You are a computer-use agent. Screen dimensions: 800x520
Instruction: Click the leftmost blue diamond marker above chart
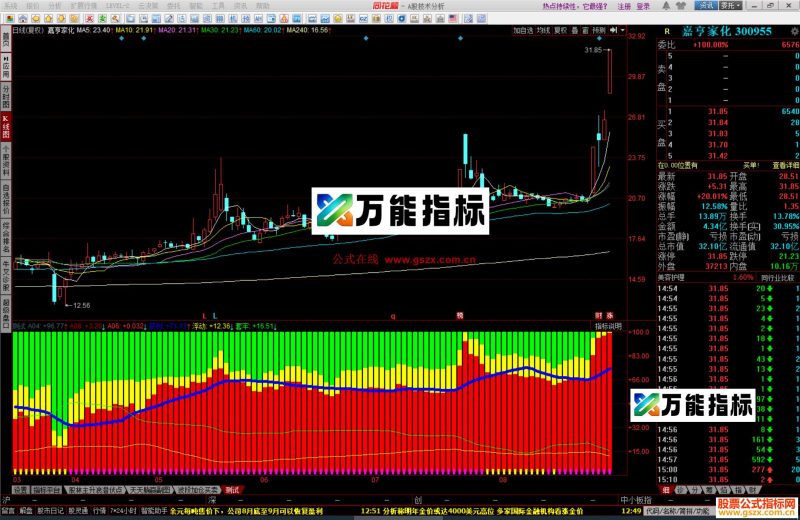[121, 38]
